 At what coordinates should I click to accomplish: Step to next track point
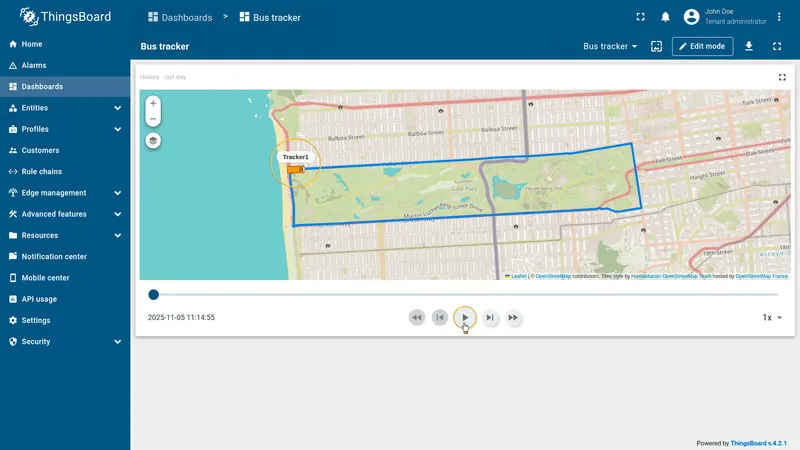(x=490, y=318)
